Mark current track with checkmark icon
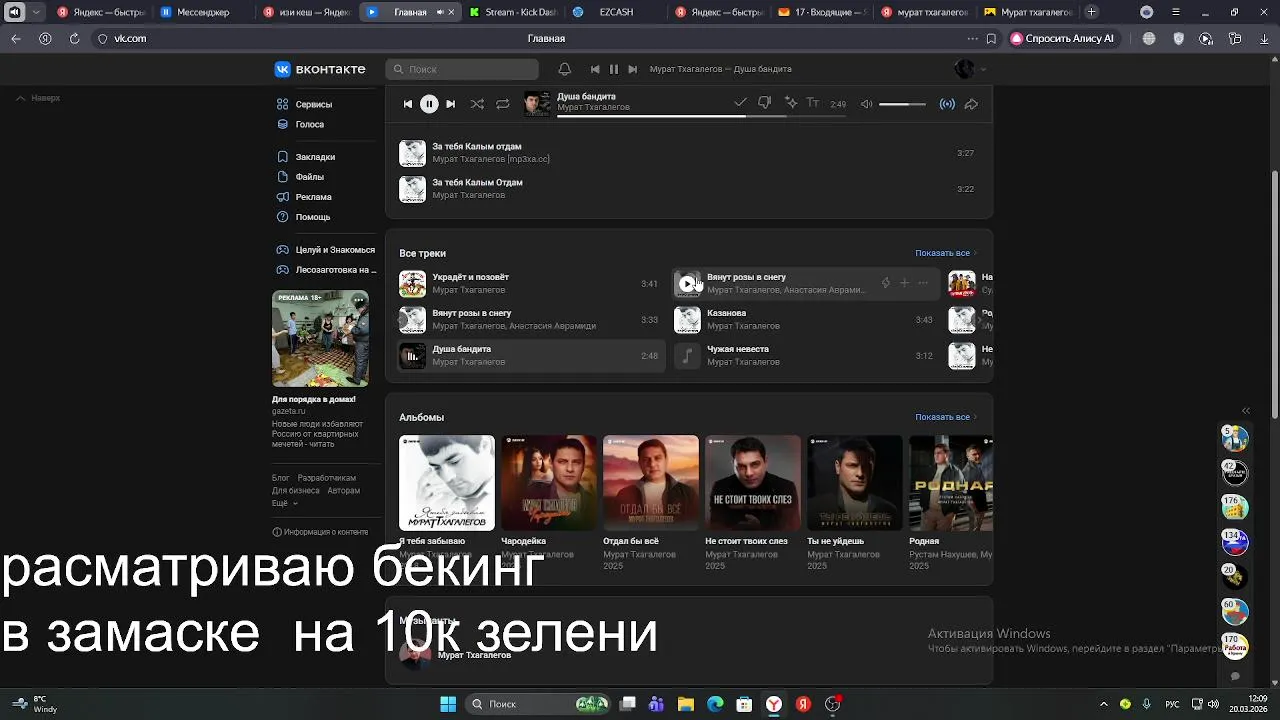 pyautogui.click(x=740, y=103)
